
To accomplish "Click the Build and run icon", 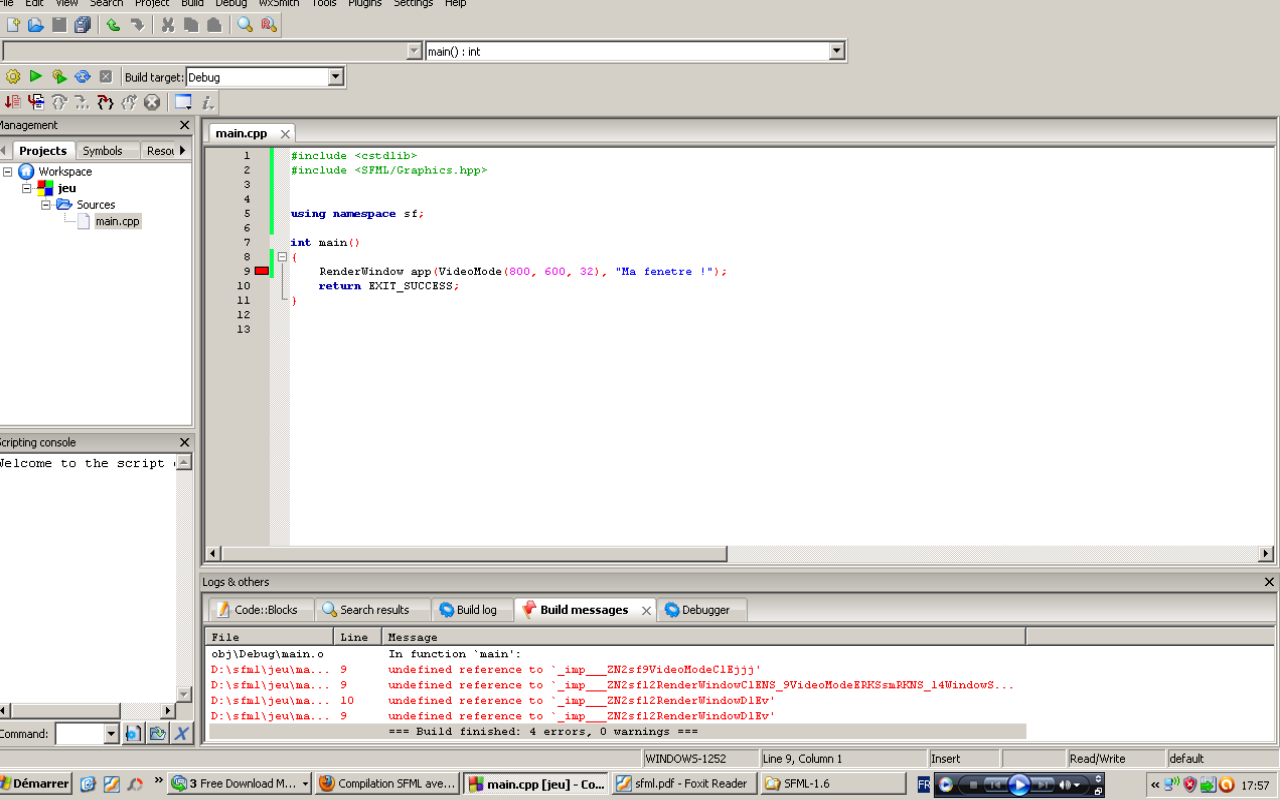I will pyautogui.click(x=59, y=76).
